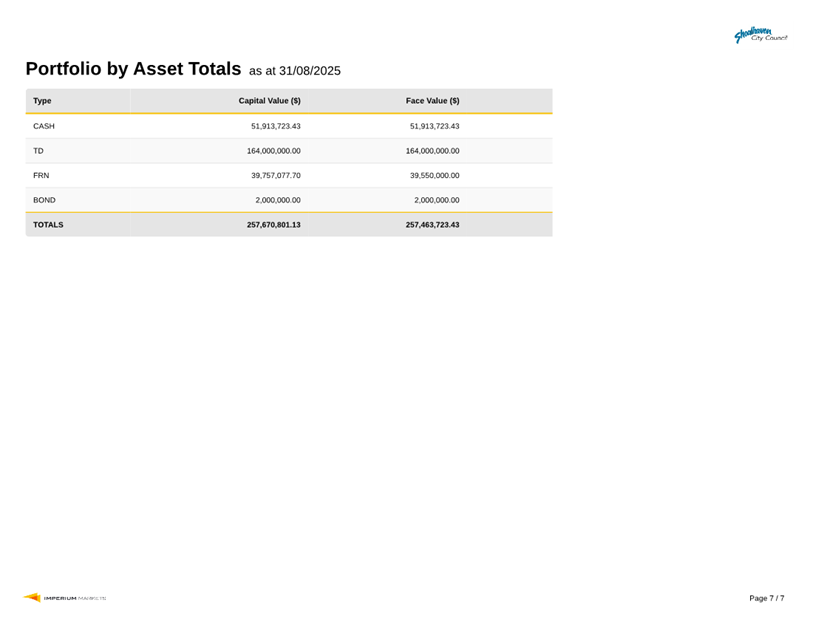Click the CASH capital value cell
This screenshot has height=628, width=813.
[x=275, y=126]
